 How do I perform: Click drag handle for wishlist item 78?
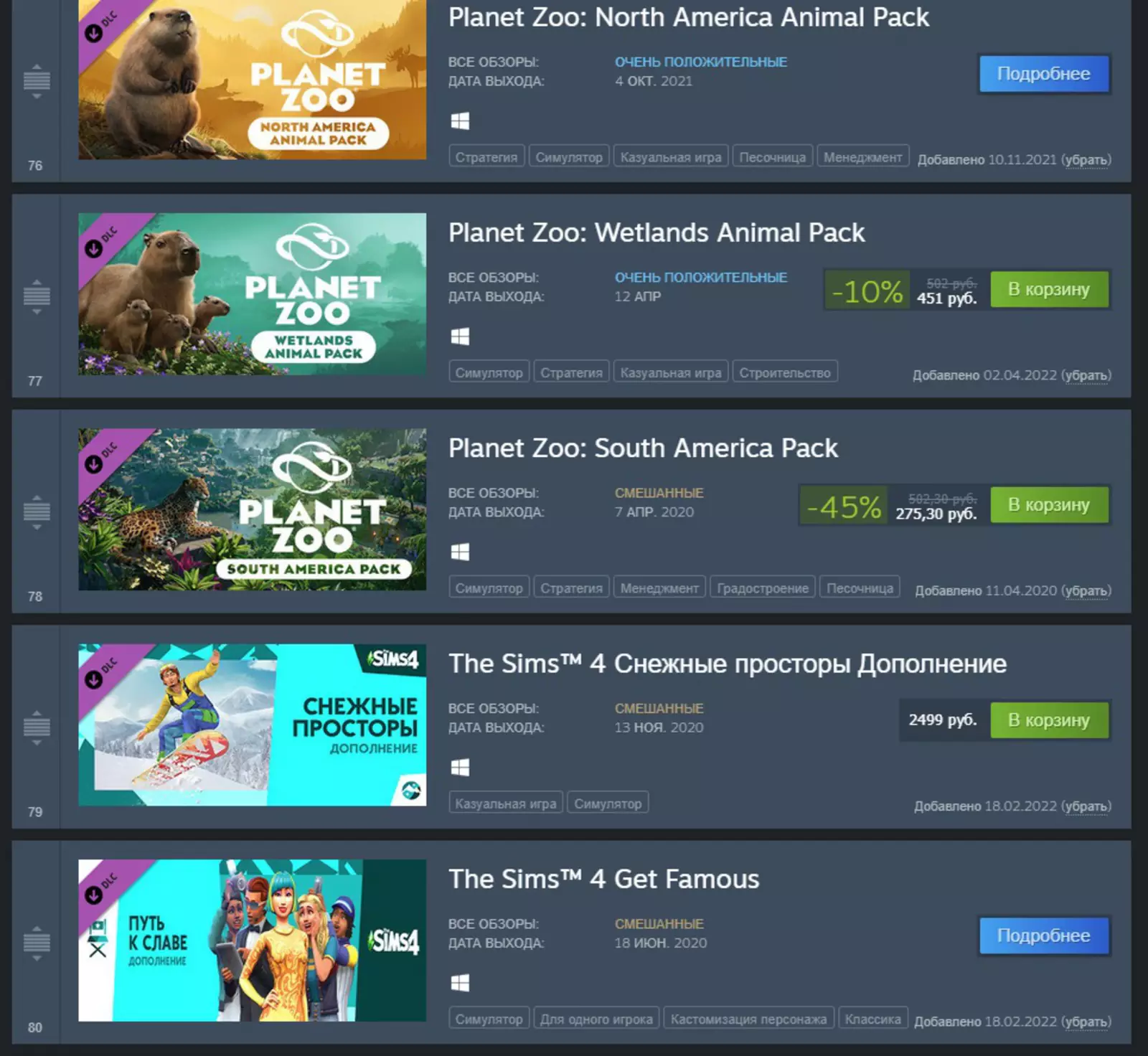coord(37,511)
